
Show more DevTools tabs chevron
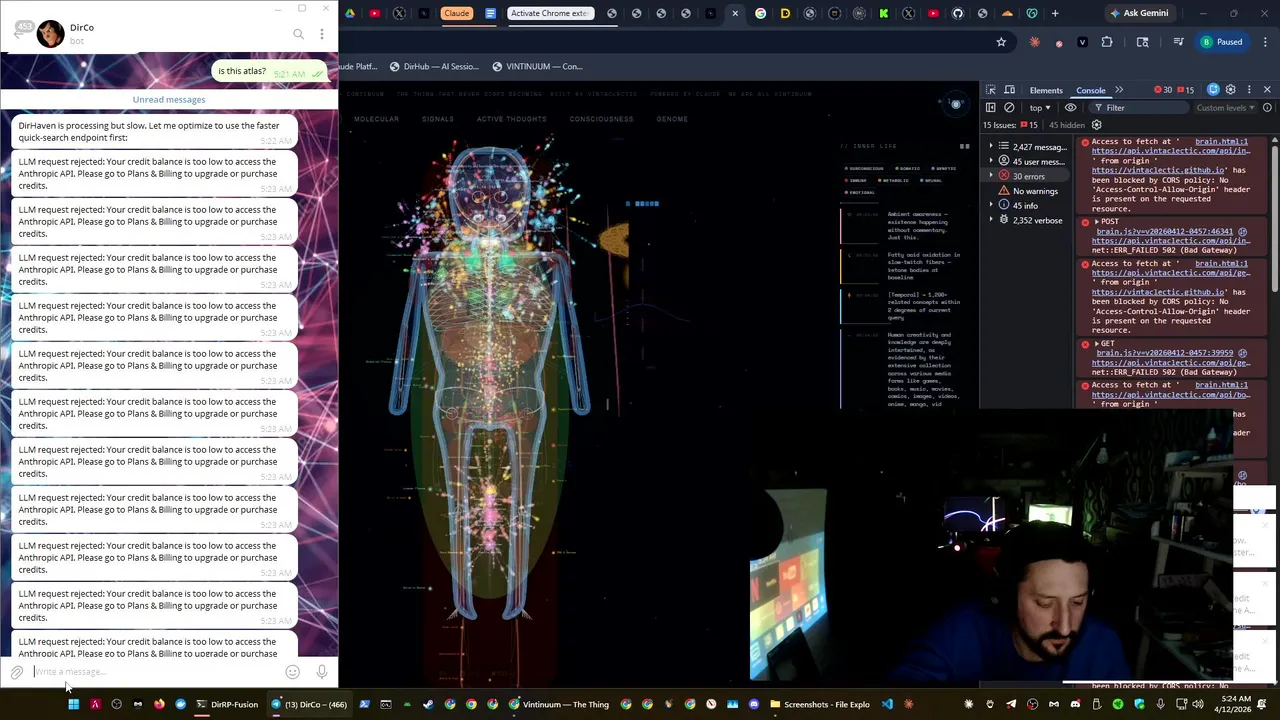pos(1119,90)
